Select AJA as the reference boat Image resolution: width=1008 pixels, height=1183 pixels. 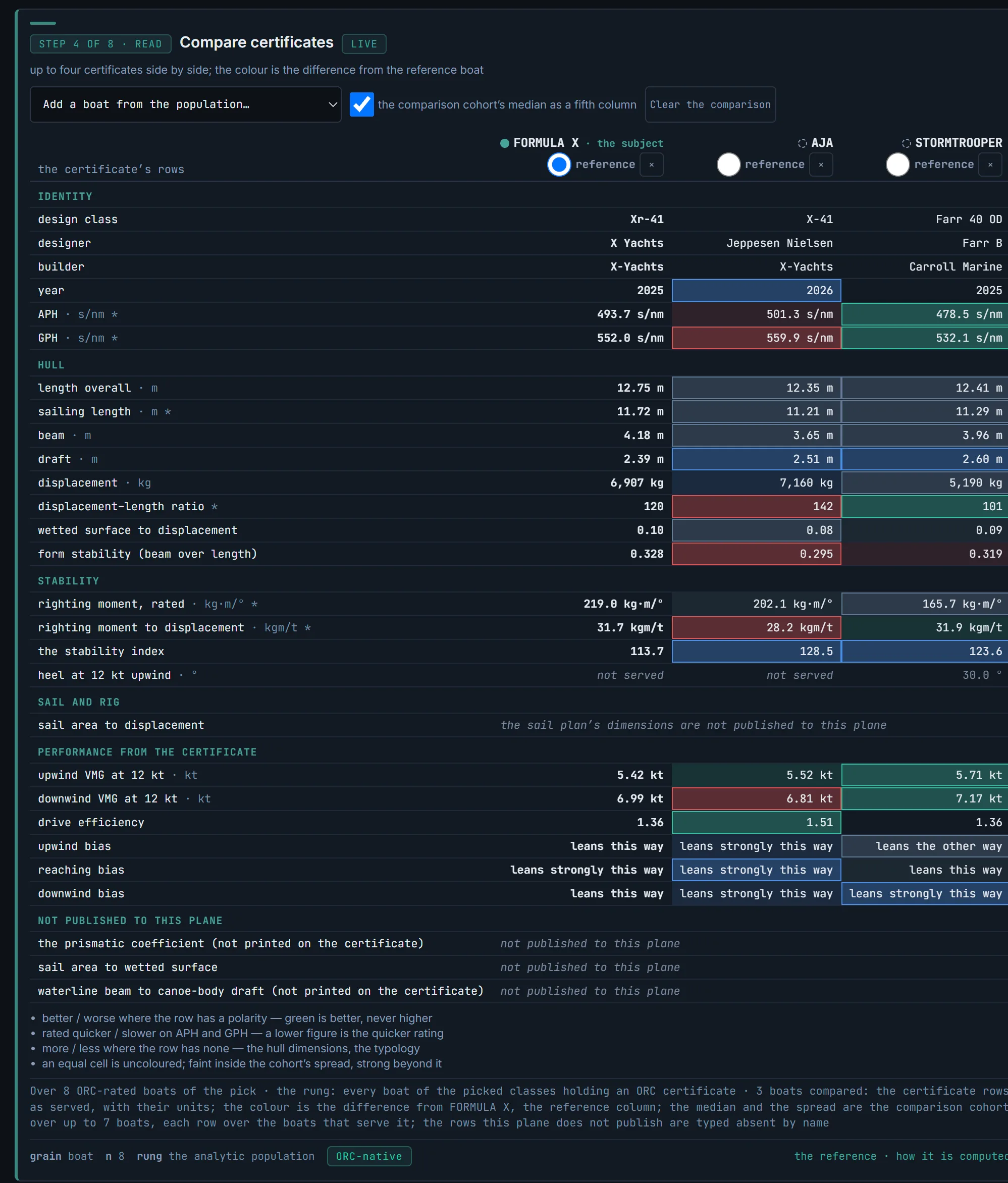pyautogui.click(x=728, y=165)
